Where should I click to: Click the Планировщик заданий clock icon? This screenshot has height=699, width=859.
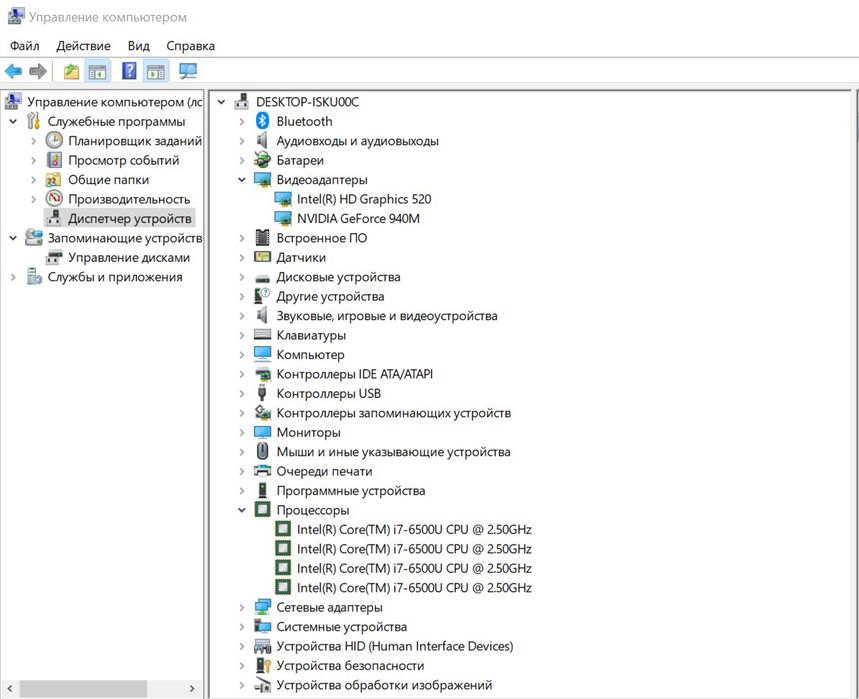(54, 140)
